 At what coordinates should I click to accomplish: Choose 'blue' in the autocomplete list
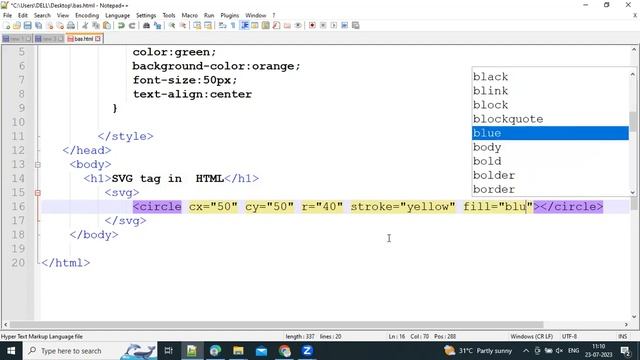(550, 133)
